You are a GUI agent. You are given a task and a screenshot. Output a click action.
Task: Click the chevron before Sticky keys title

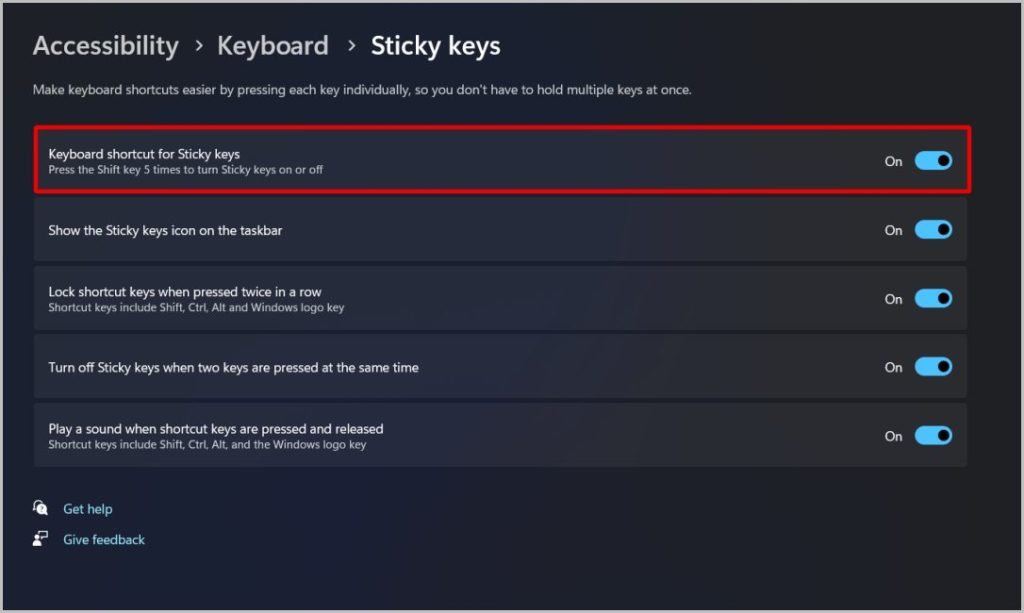point(352,46)
